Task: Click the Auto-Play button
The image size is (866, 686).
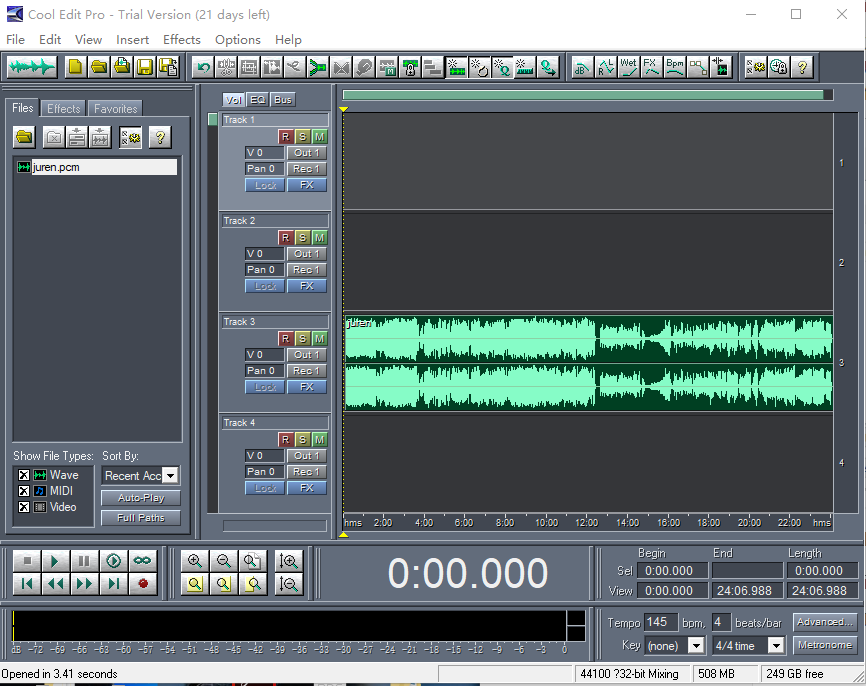Action: click(141, 498)
